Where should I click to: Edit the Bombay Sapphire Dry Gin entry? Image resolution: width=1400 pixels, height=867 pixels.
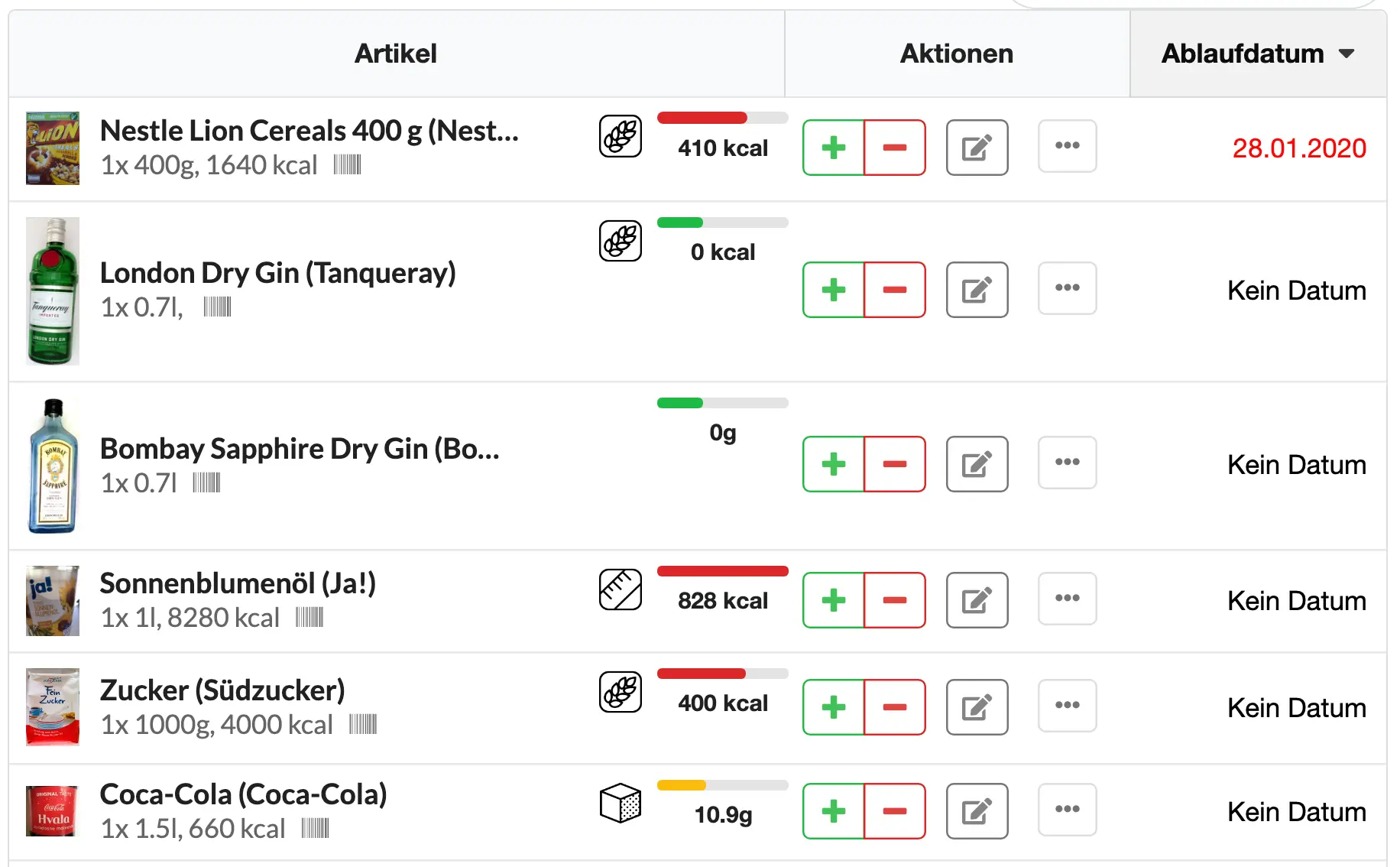pos(977,464)
